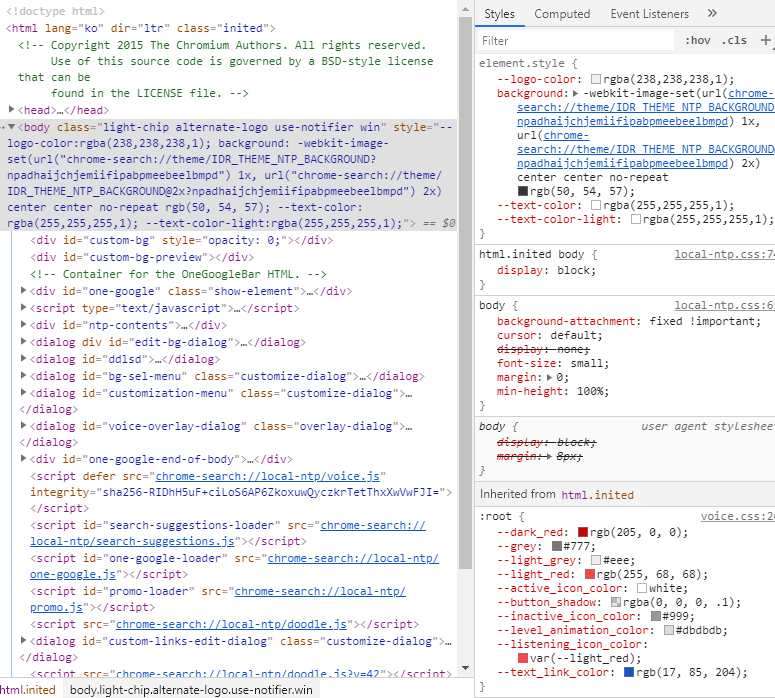Viewport: 775px width, 698px height.
Task: Expand the customization-menu dialog node
Action: pos(23,393)
